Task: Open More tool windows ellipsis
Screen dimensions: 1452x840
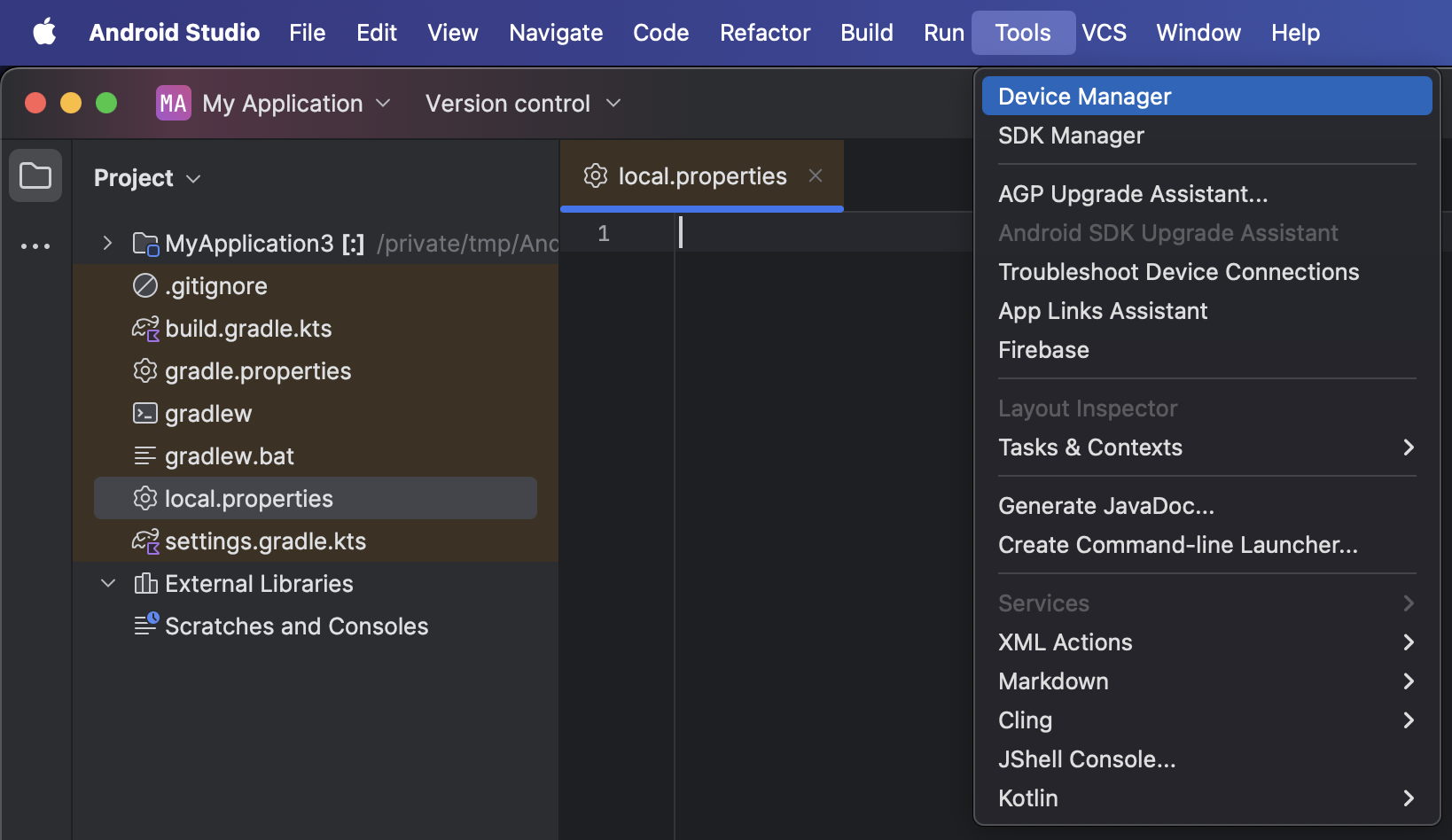Action: 35,246
